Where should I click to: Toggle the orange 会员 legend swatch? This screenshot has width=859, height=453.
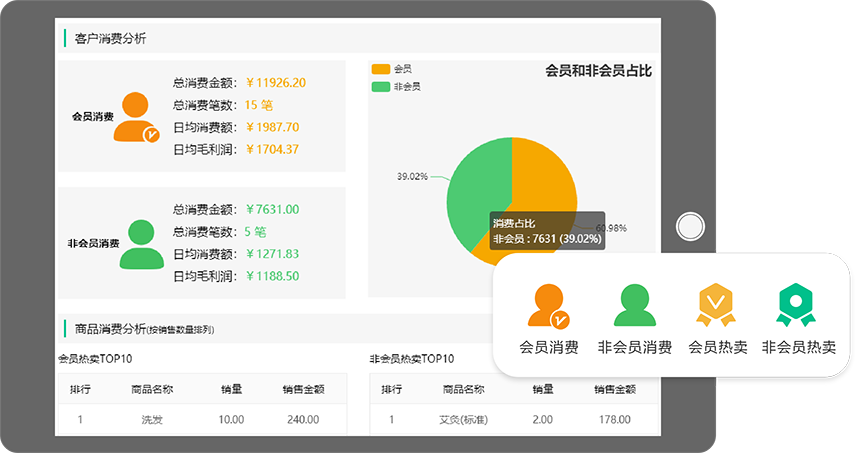point(381,69)
